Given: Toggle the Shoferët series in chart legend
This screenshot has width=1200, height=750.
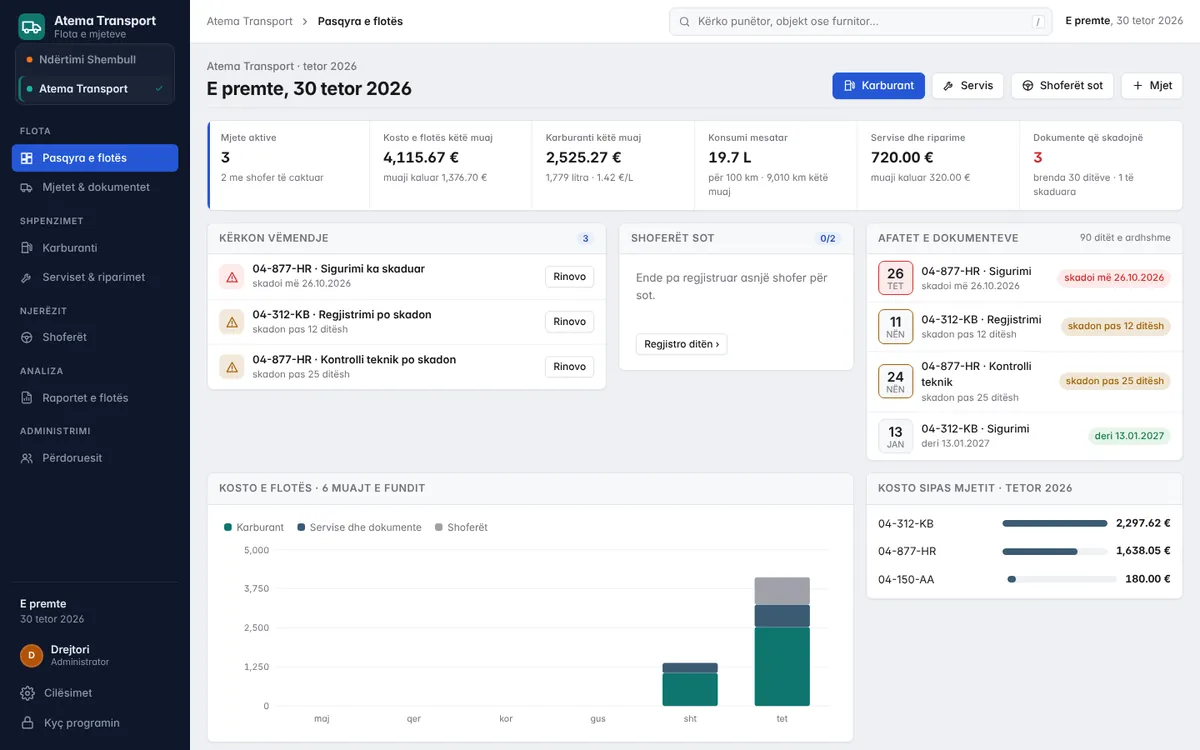Looking at the screenshot, I should [461, 527].
